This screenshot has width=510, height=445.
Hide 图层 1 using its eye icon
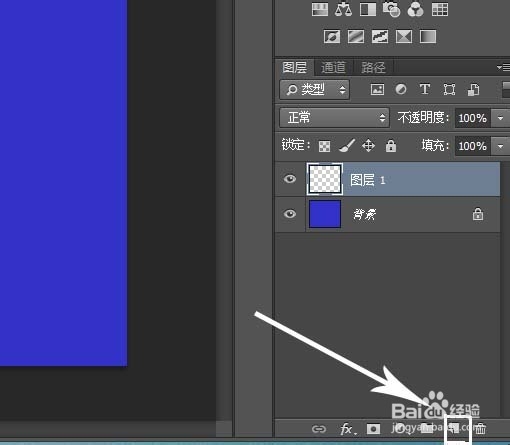pyautogui.click(x=290, y=179)
